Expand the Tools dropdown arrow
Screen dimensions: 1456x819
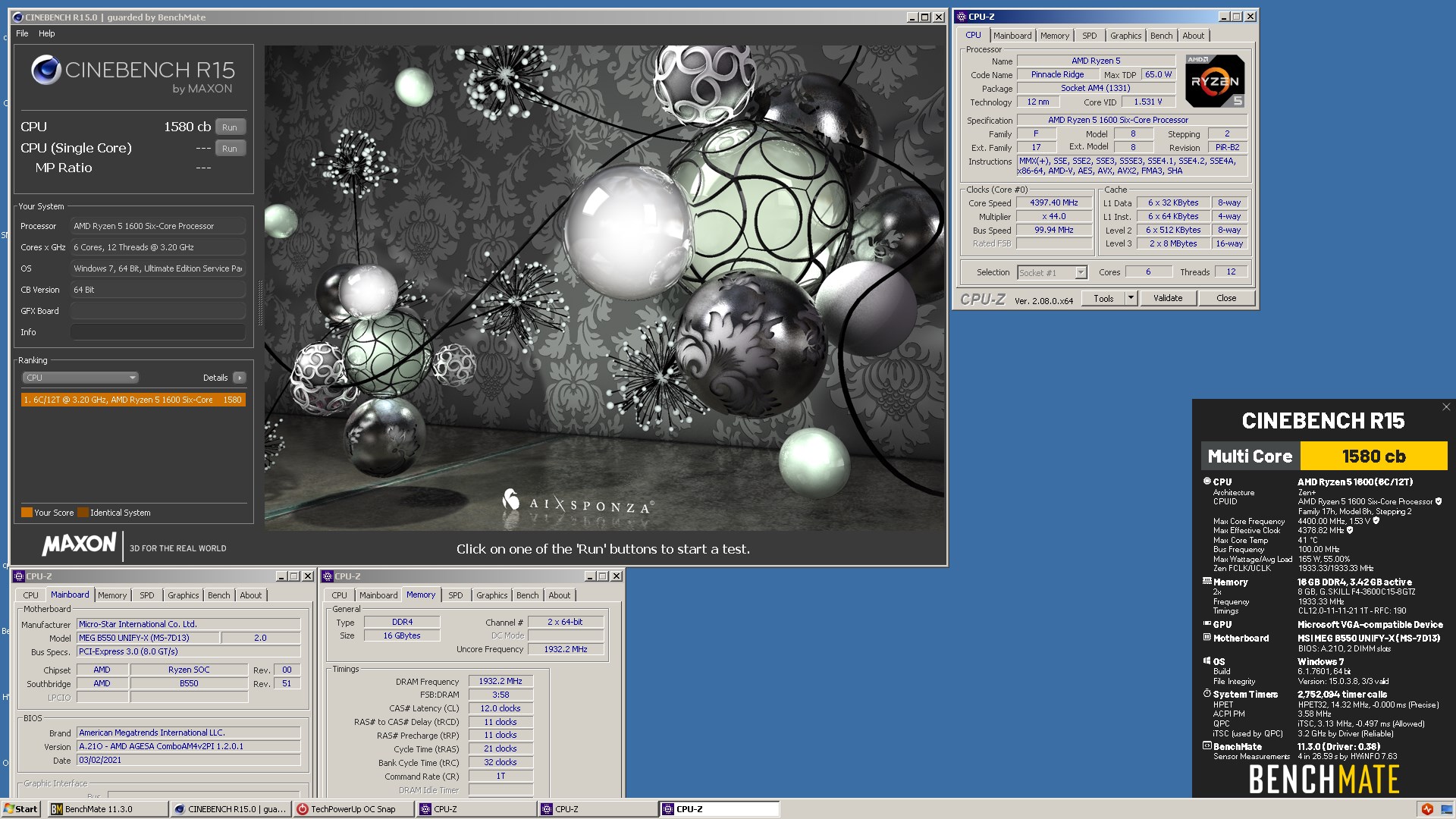(1131, 298)
